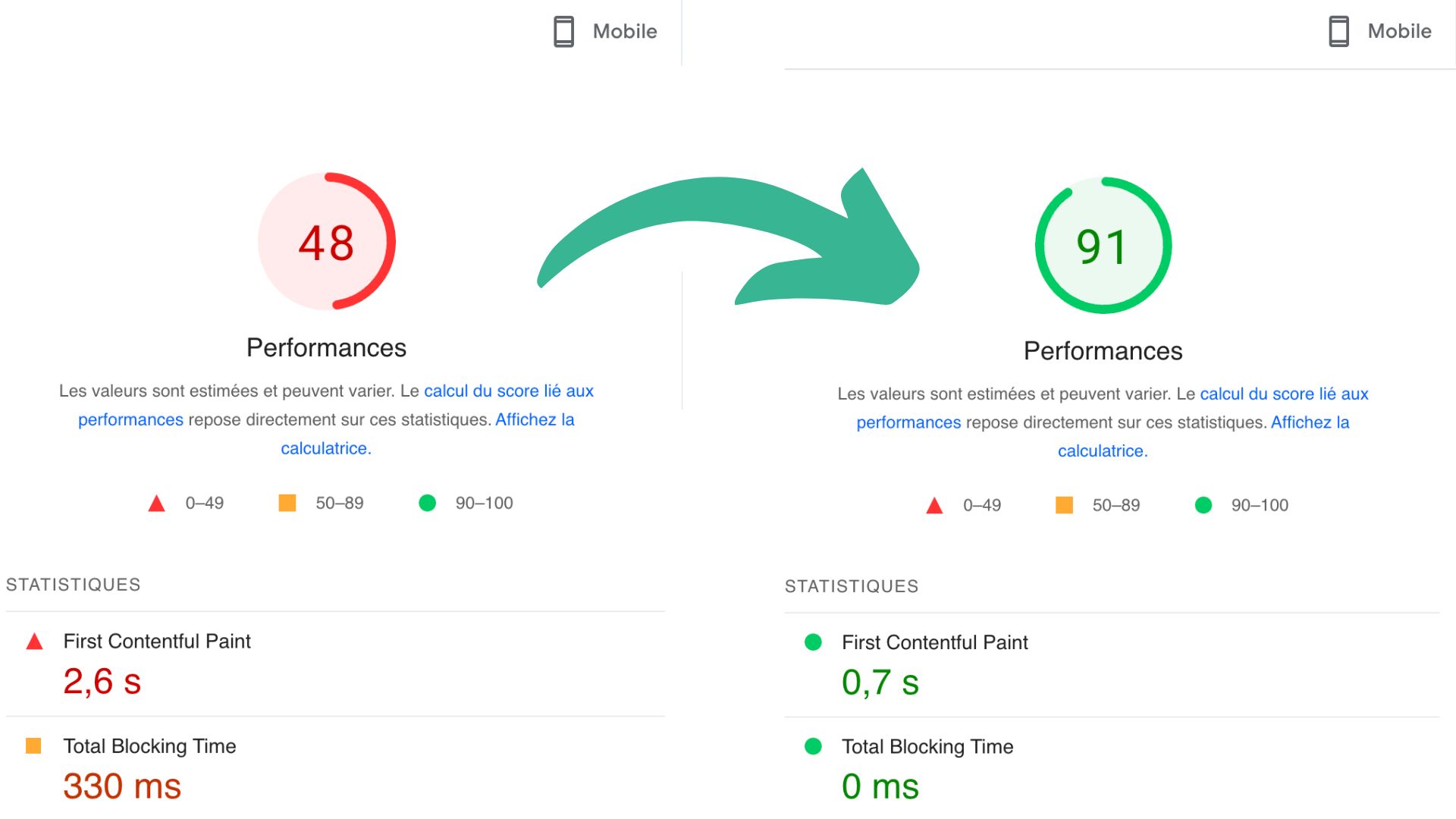Click green circle beside right Total Blocking Time
The width and height of the screenshot is (1456, 819).
coord(813,746)
